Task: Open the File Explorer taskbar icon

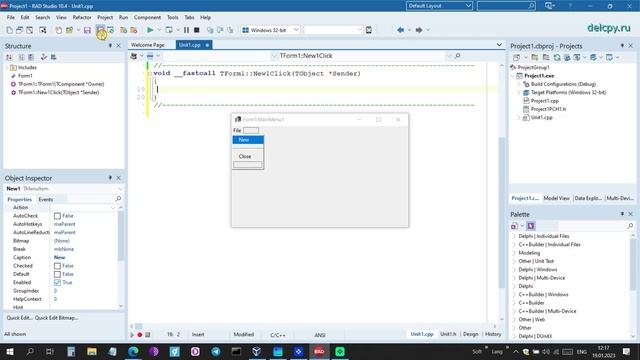Action: (92, 351)
